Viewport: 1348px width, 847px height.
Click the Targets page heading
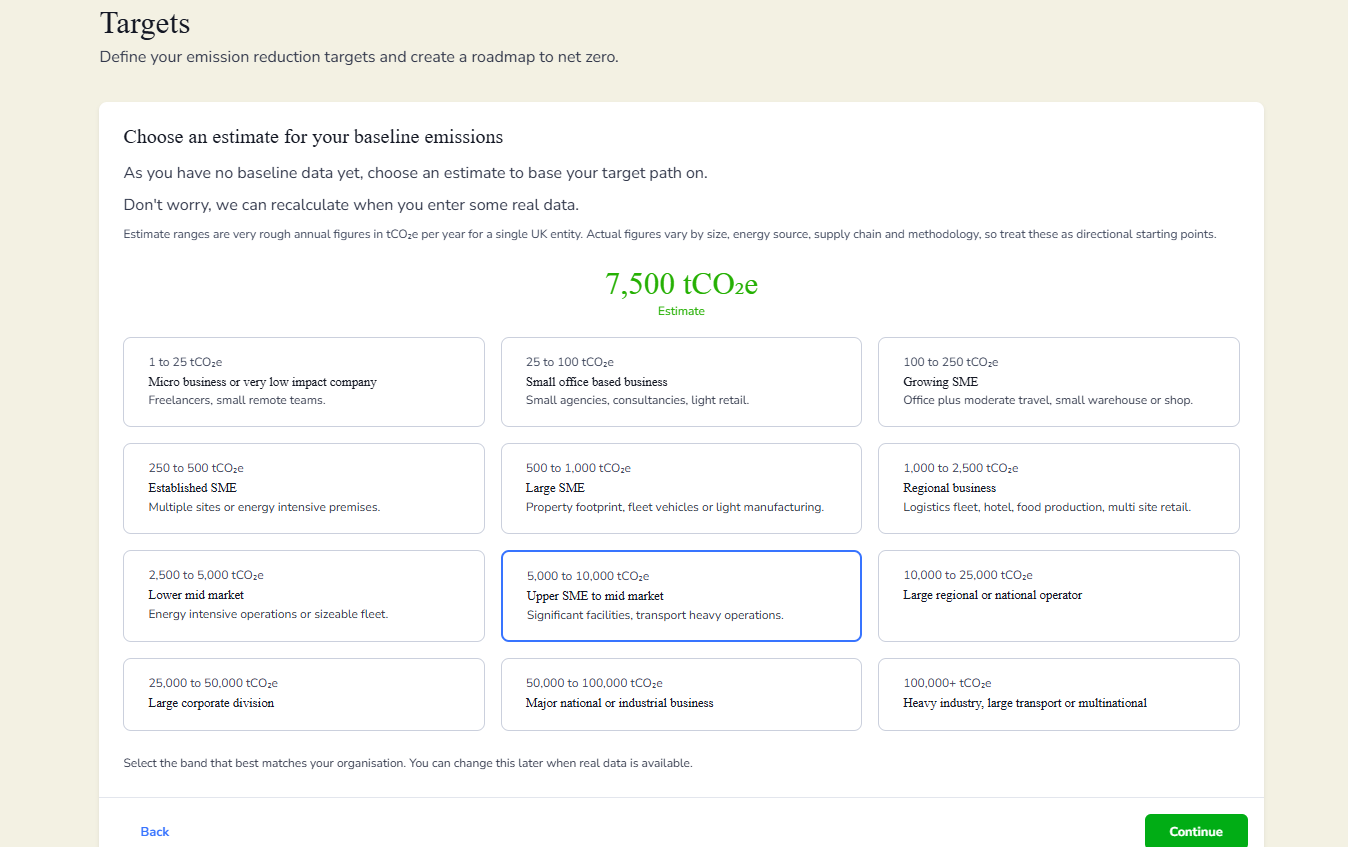(145, 23)
